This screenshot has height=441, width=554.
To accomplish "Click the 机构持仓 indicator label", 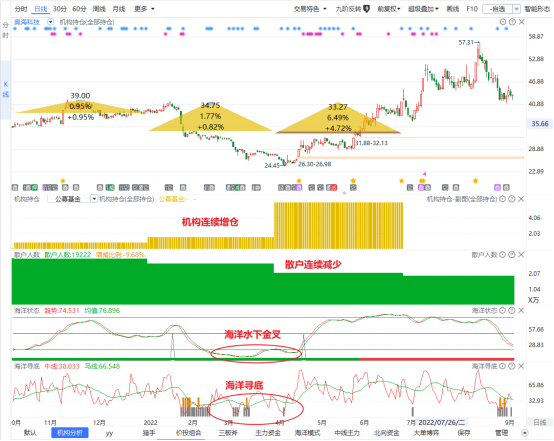I will tap(26, 199).
